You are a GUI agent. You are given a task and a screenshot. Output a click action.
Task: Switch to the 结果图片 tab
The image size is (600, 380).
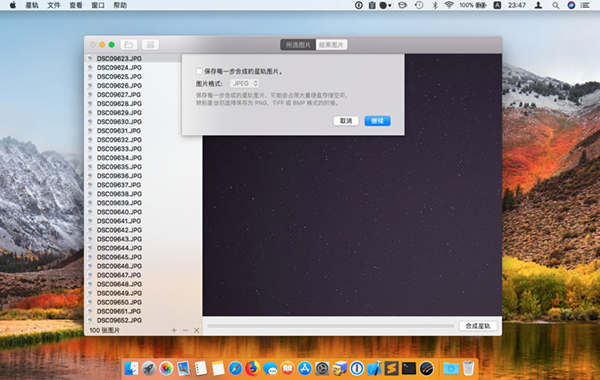pyautogui.click(x=331, y=45)
